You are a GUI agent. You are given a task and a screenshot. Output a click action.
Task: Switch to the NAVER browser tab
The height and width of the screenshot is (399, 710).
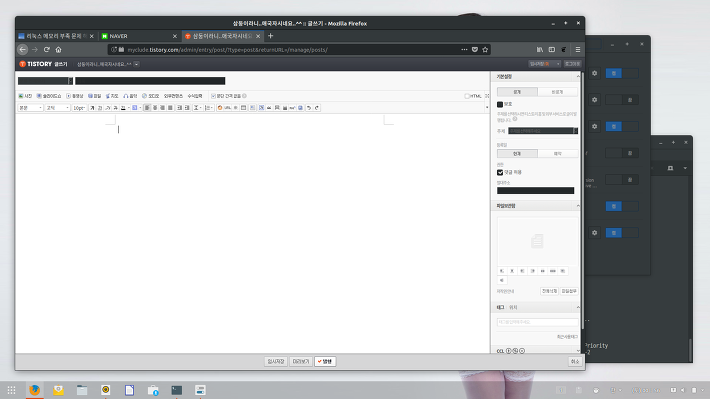coord(139,36)
